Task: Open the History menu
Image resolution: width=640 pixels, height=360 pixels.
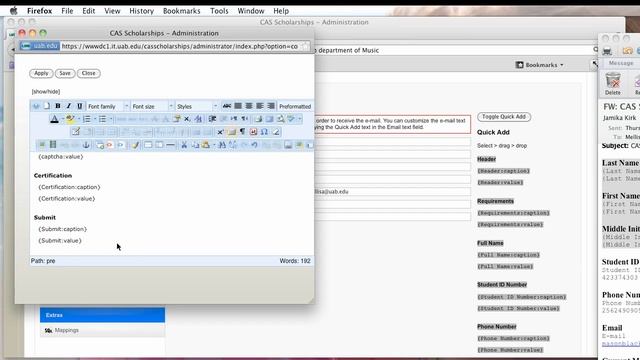Action: 142,11
